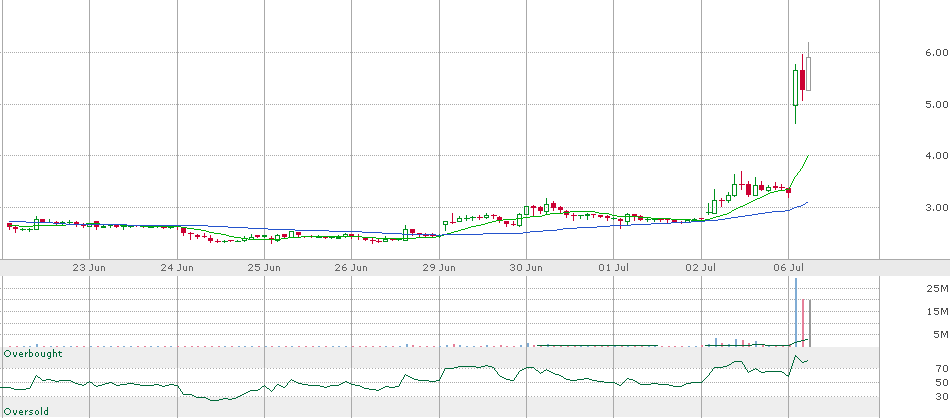The width and height of the screenshot is (950, 418).
Task: Click the RSI 70 level label
Action: pos(941,368)
